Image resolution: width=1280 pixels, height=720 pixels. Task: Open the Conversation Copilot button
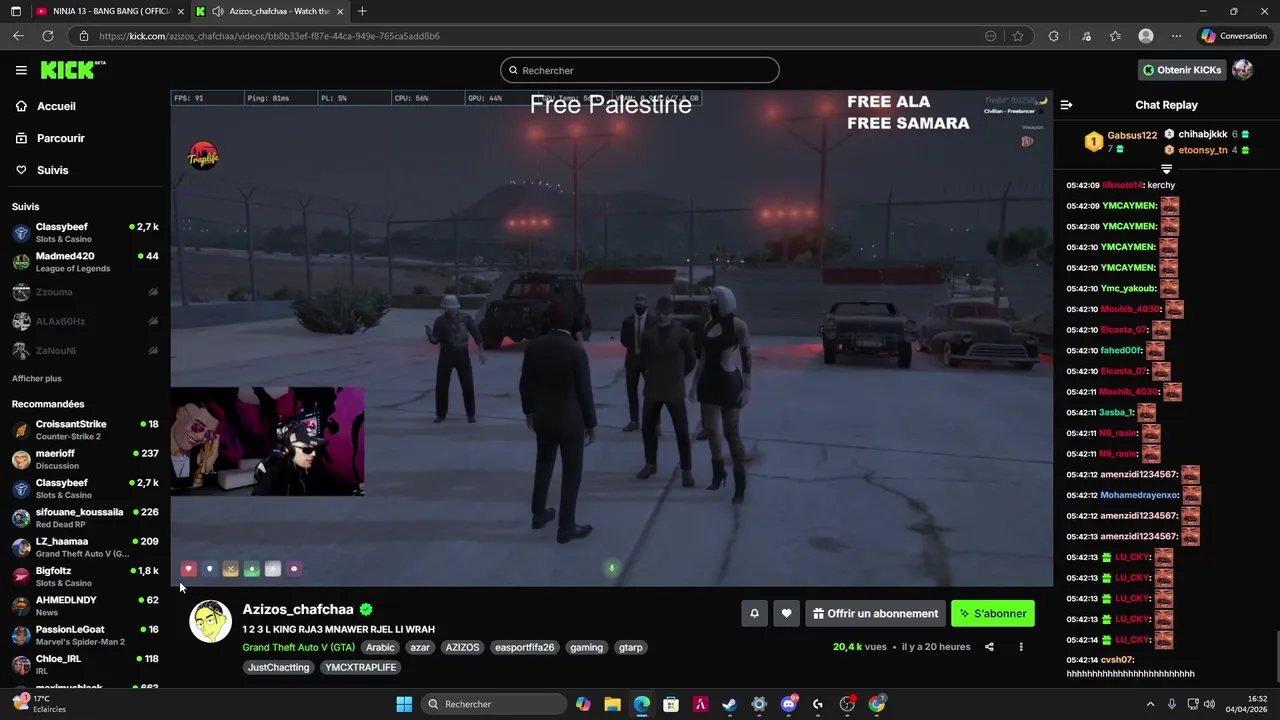[1235, 36]
